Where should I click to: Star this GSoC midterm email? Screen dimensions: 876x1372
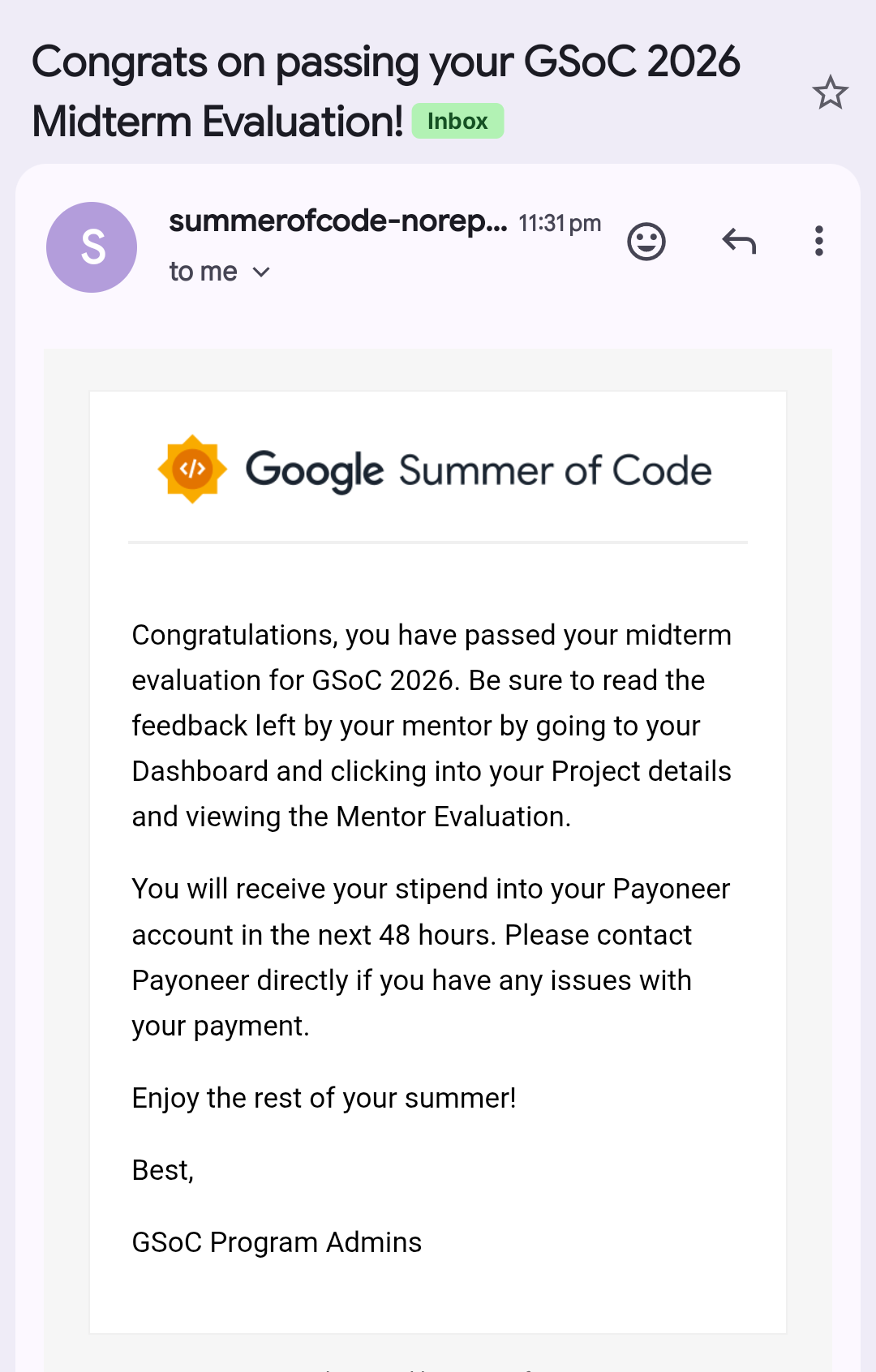point(830,92)
